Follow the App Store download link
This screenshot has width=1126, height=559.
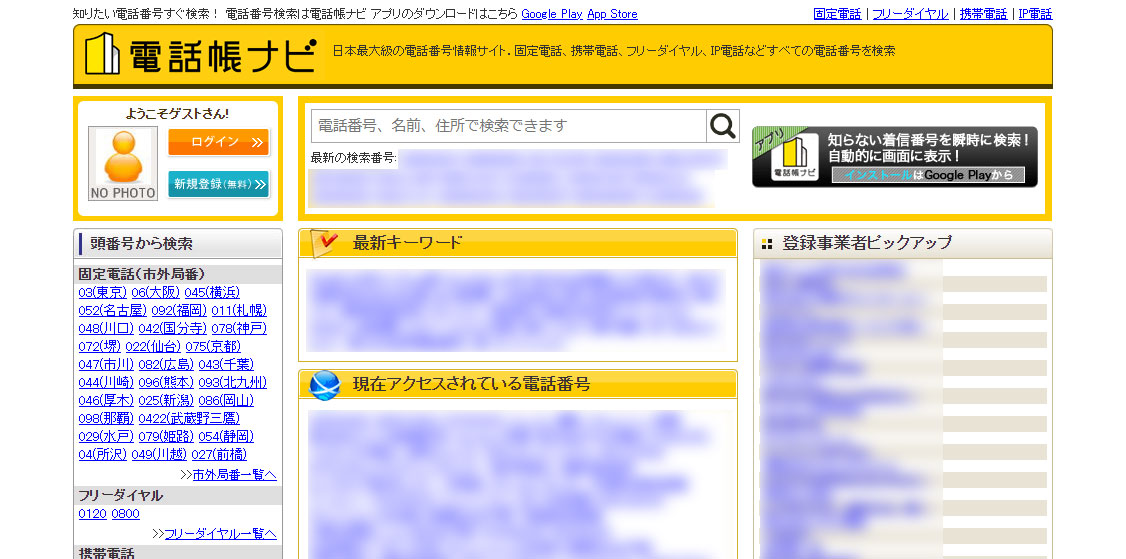[612, 14]
